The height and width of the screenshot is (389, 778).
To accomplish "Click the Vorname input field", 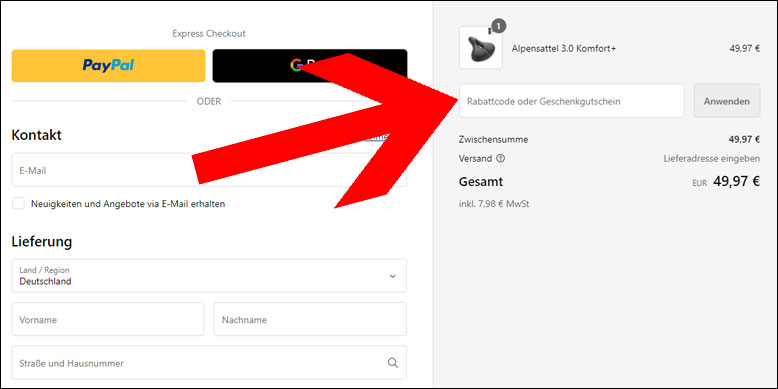I will pyautogui.click(x=108, y=319).
